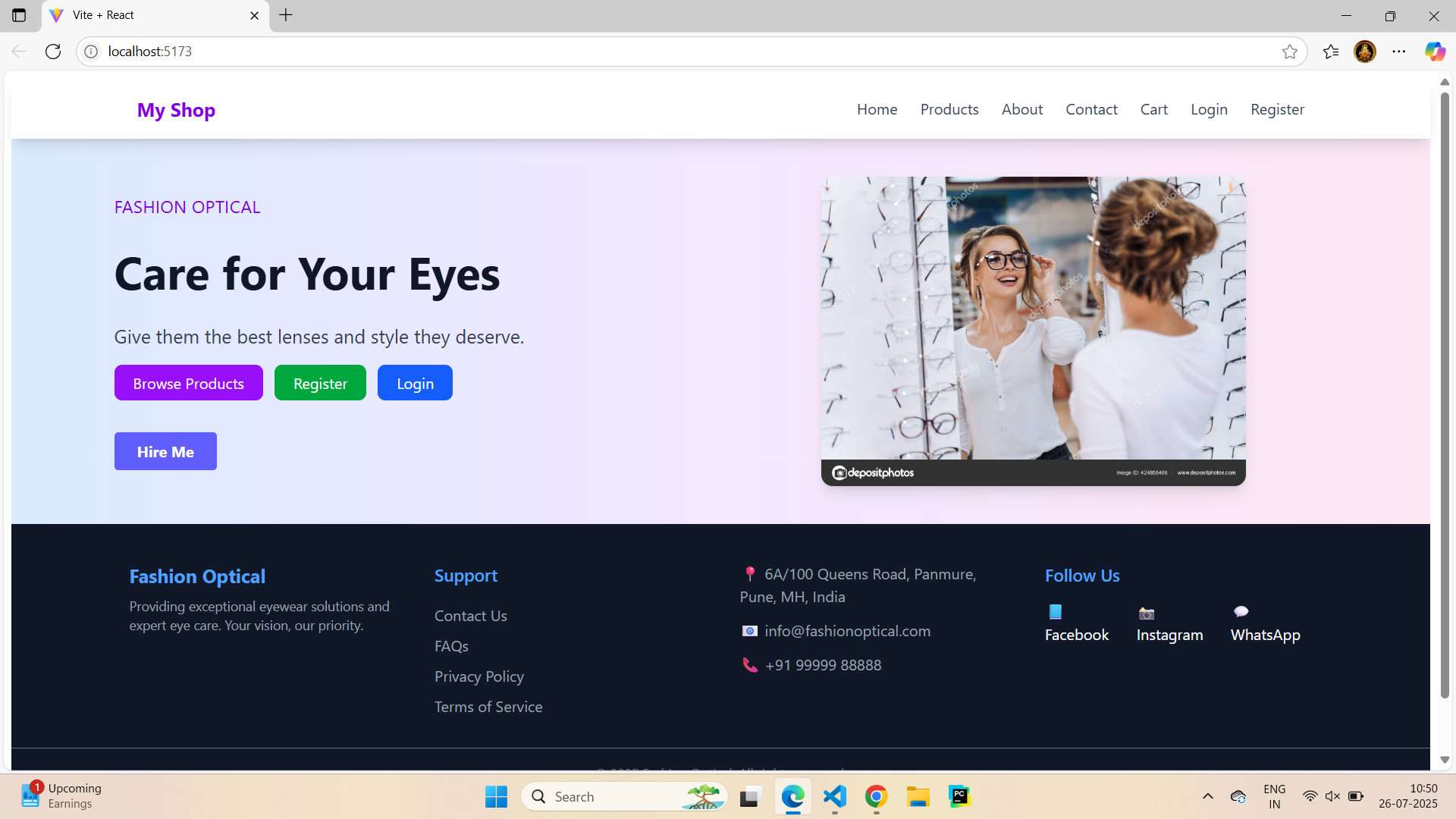This screenshot has height=819, width=1456.
Task: Add localhost page to favorites
Action: point(1291,51)
